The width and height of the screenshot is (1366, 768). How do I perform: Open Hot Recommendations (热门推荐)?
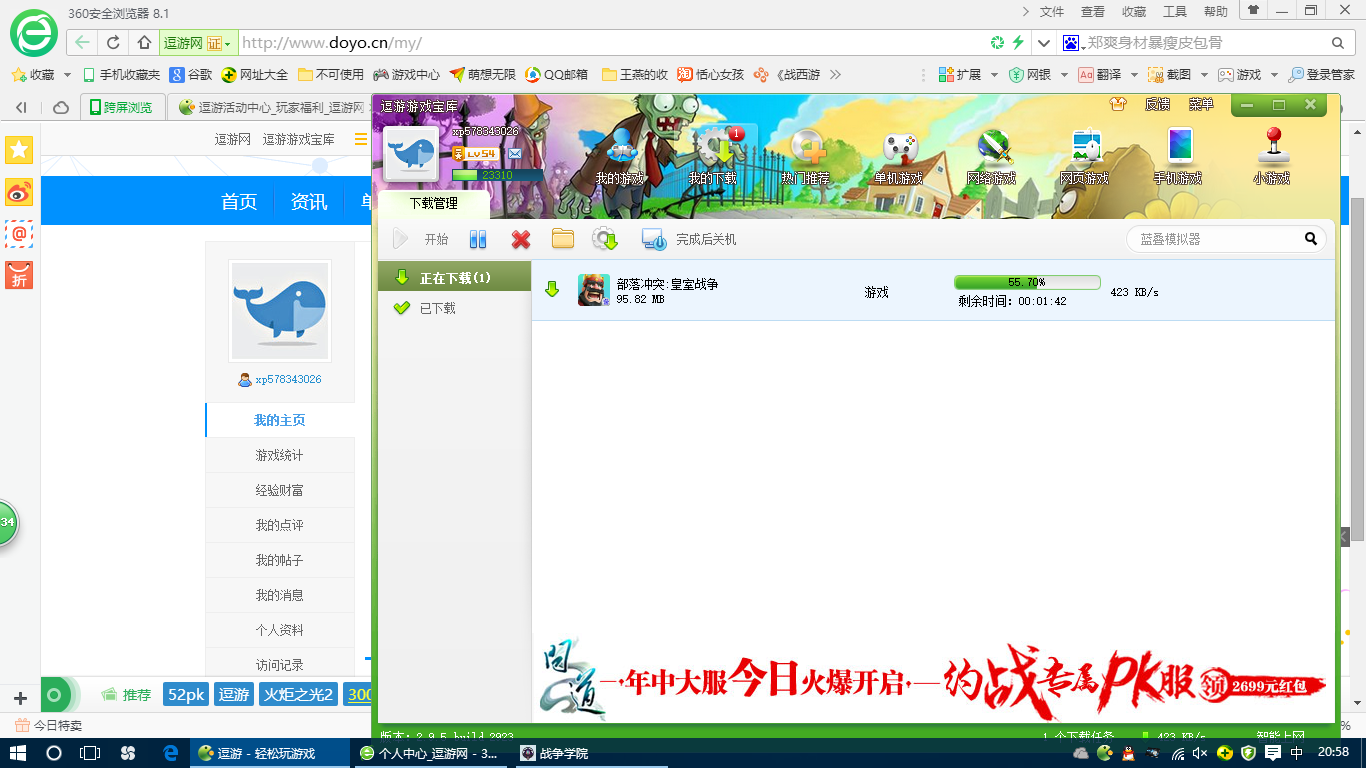click(805, 157)
